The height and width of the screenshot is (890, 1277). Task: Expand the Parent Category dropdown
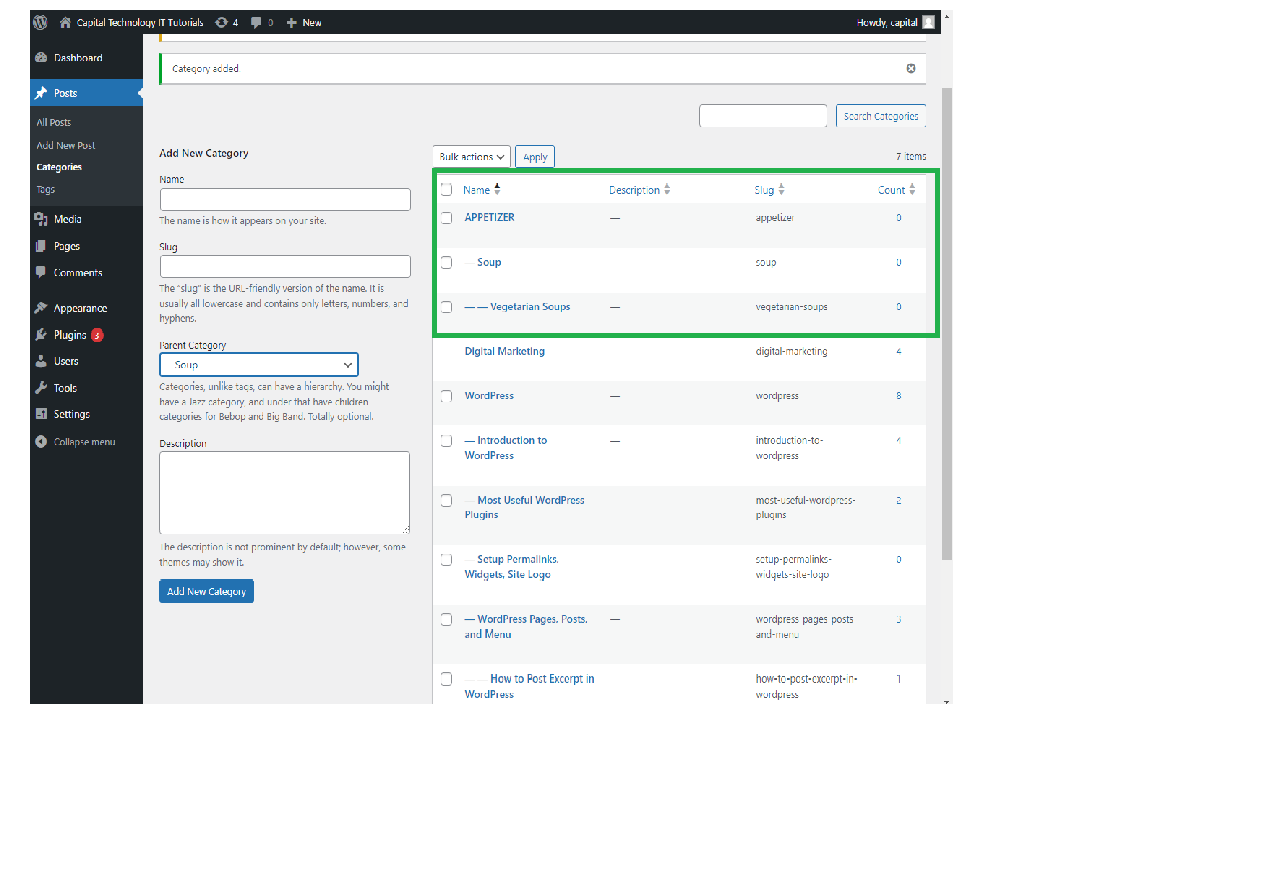258,365
